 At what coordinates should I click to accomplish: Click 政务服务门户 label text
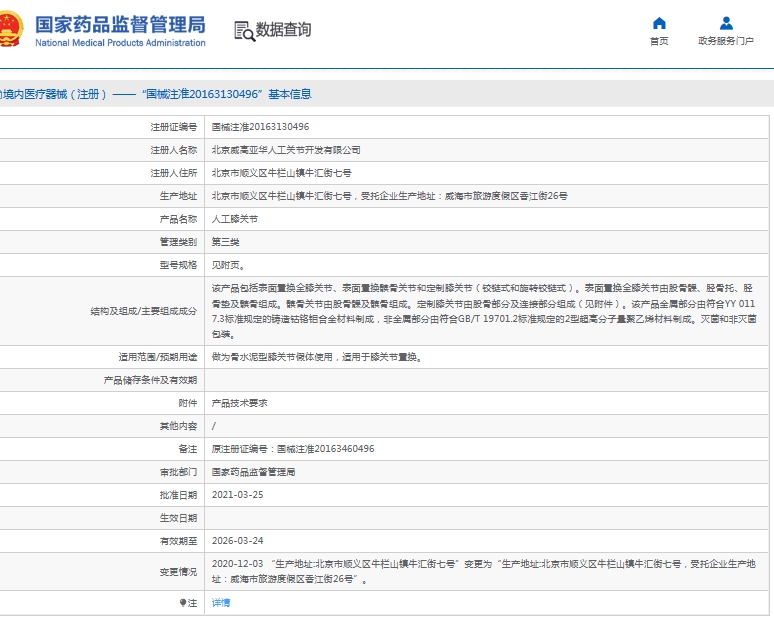point(726,41)
